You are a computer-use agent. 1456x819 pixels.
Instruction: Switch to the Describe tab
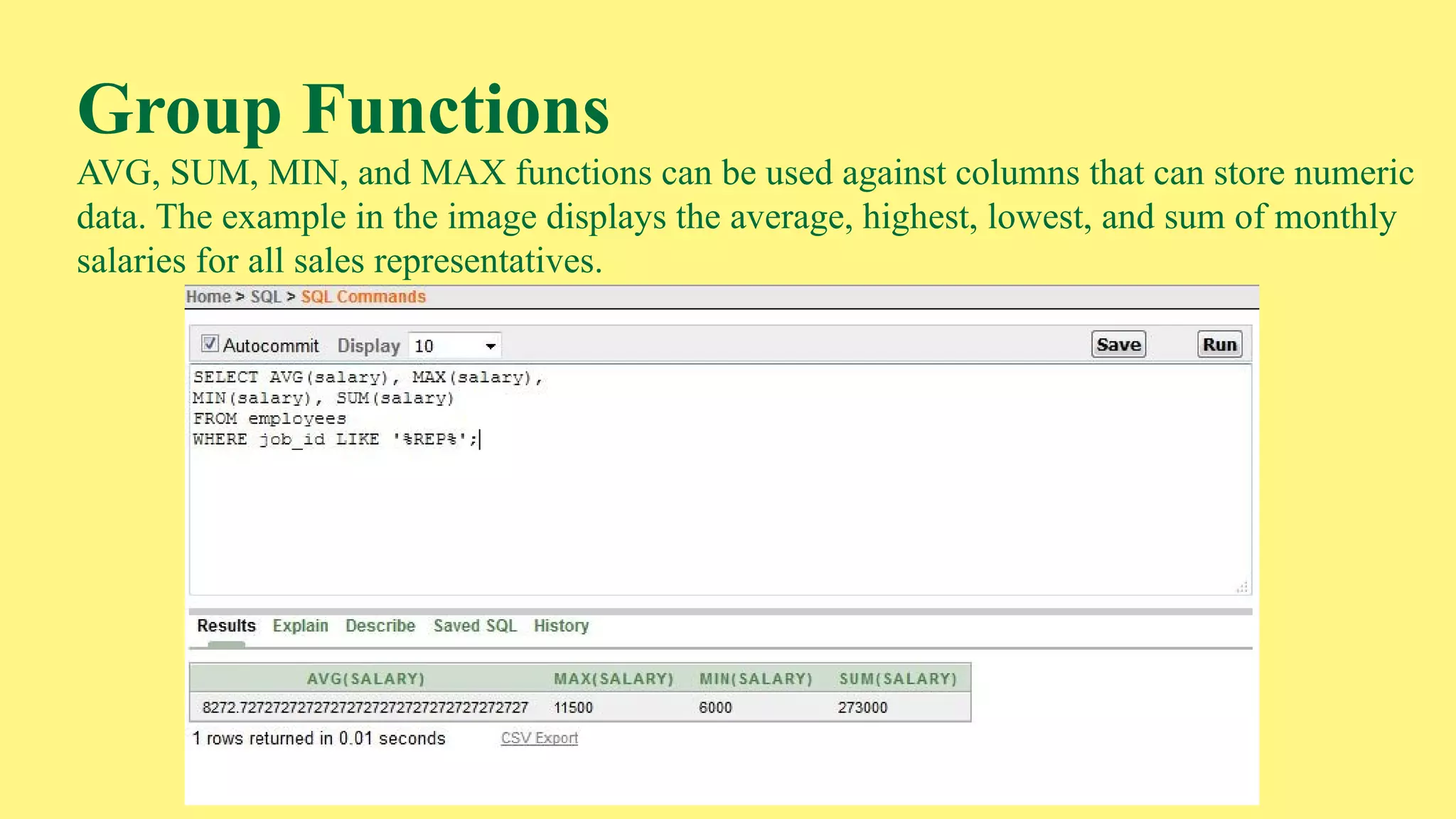(380, 626)
